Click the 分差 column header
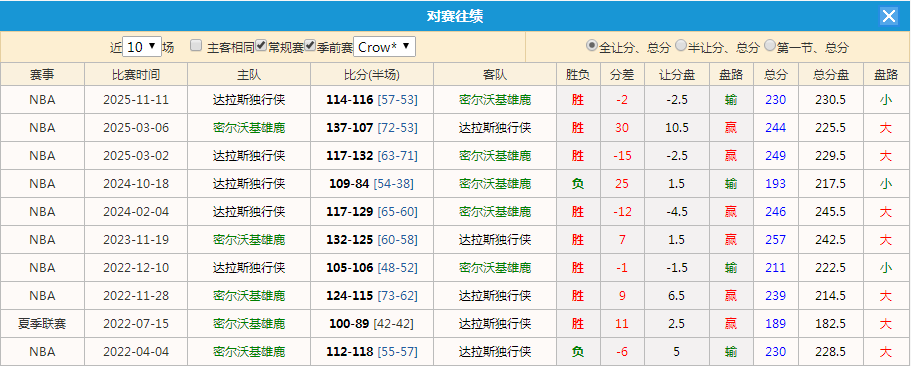 tap(622, 74)
